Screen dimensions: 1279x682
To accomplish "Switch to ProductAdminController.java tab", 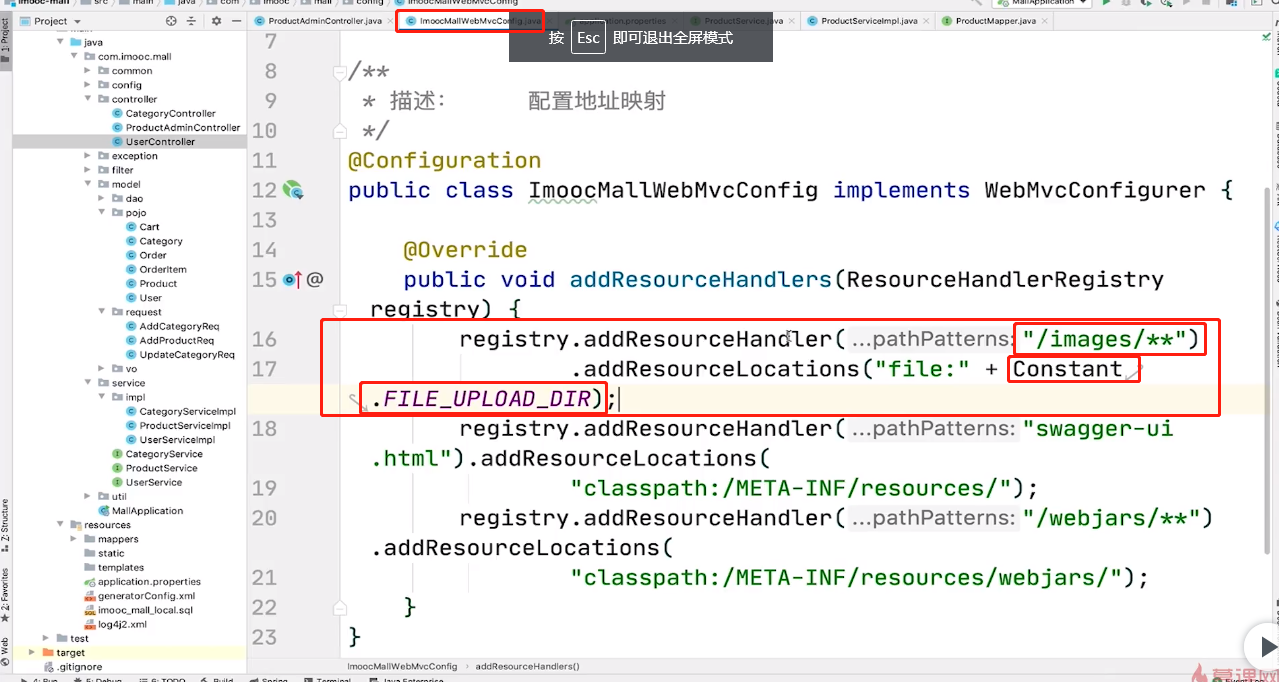I will click(x=318, y=21).
